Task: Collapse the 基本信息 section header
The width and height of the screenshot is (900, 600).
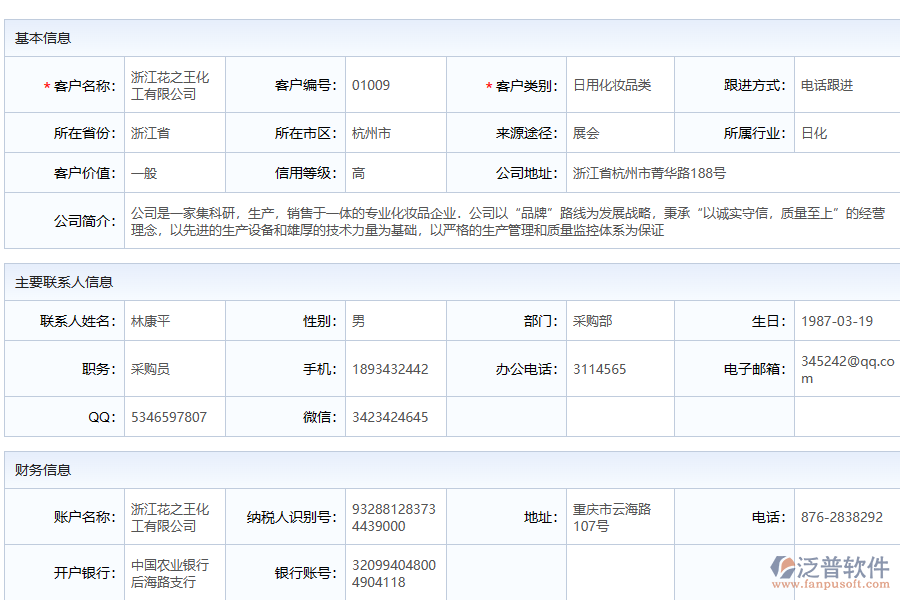Action: click(37, 40)
